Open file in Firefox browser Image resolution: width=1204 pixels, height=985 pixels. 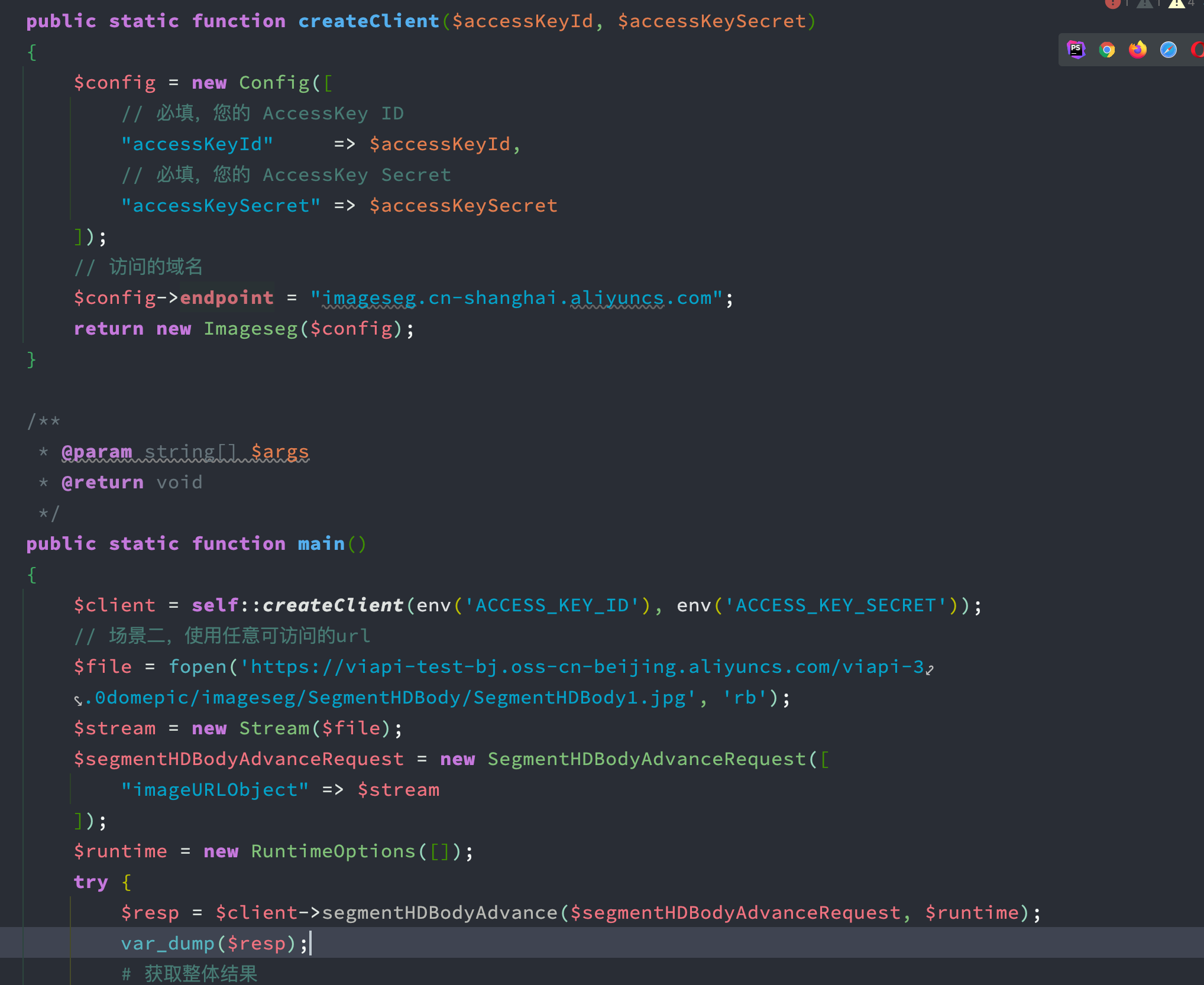tap(1137, 50)
